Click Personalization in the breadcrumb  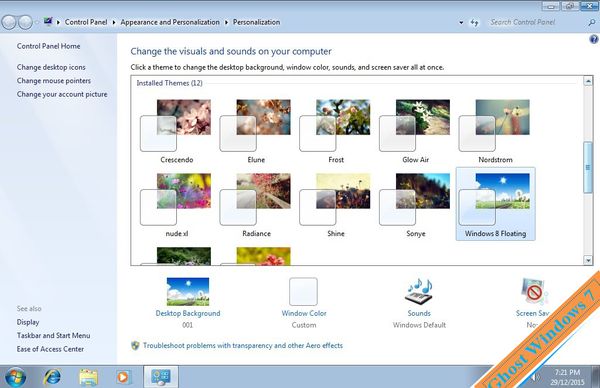point(256,22)
